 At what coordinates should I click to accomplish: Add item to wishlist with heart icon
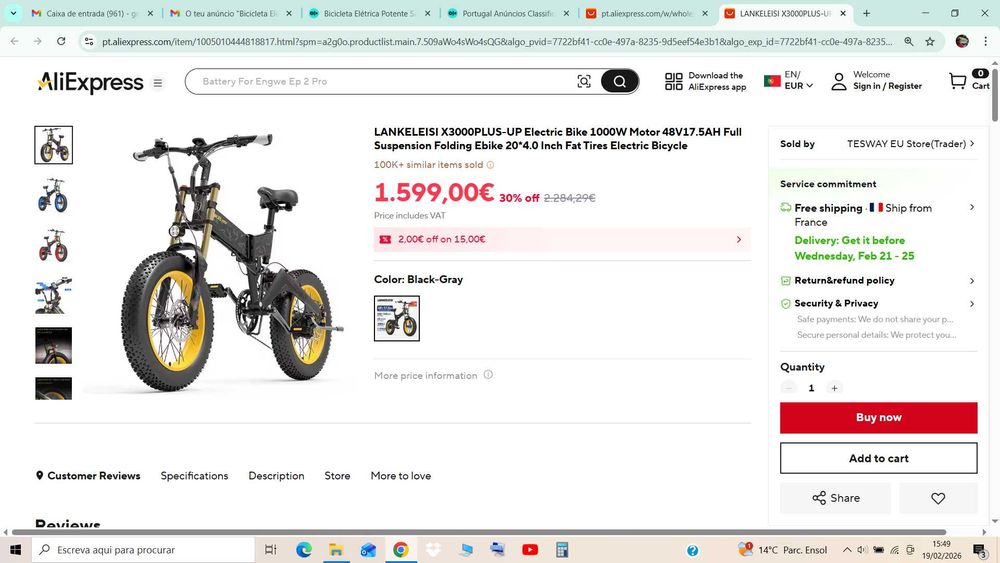[x=938, y=498]
